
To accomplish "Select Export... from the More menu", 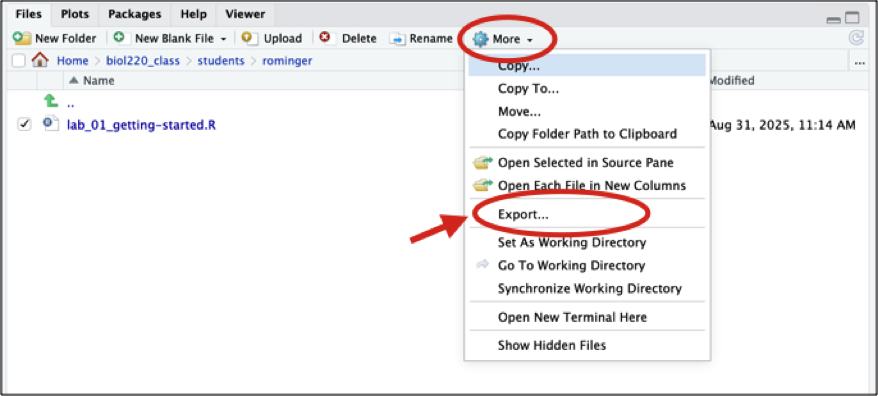I will pyautogui.click(x=587, y=214).
